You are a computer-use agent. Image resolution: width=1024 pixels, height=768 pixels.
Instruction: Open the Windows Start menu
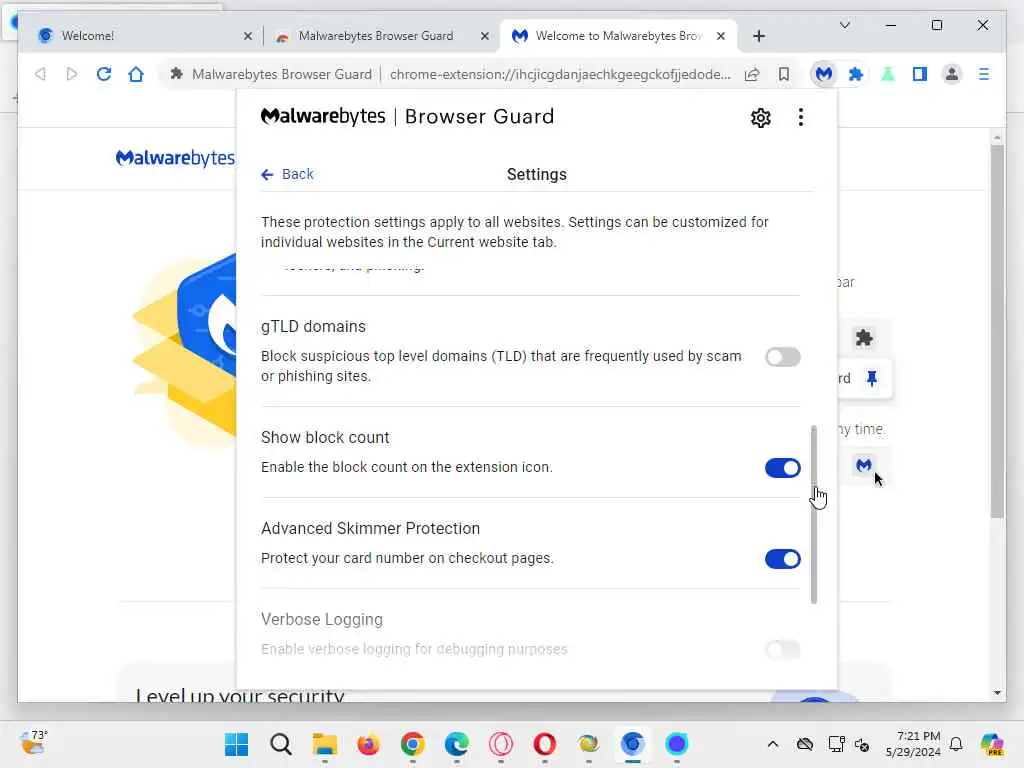[x=236, y=744]
